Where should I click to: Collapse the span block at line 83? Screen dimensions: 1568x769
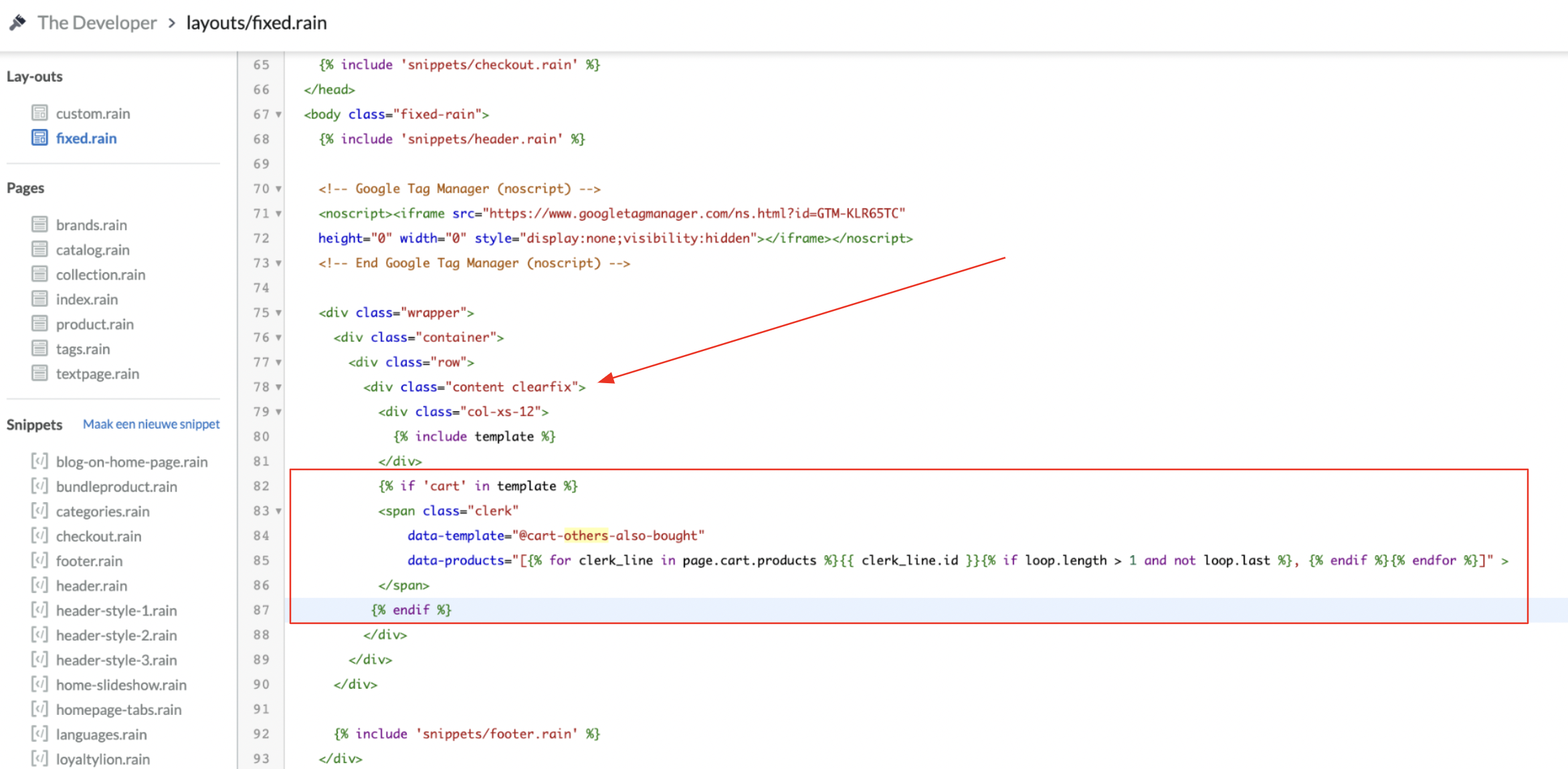tap(279, 511)
